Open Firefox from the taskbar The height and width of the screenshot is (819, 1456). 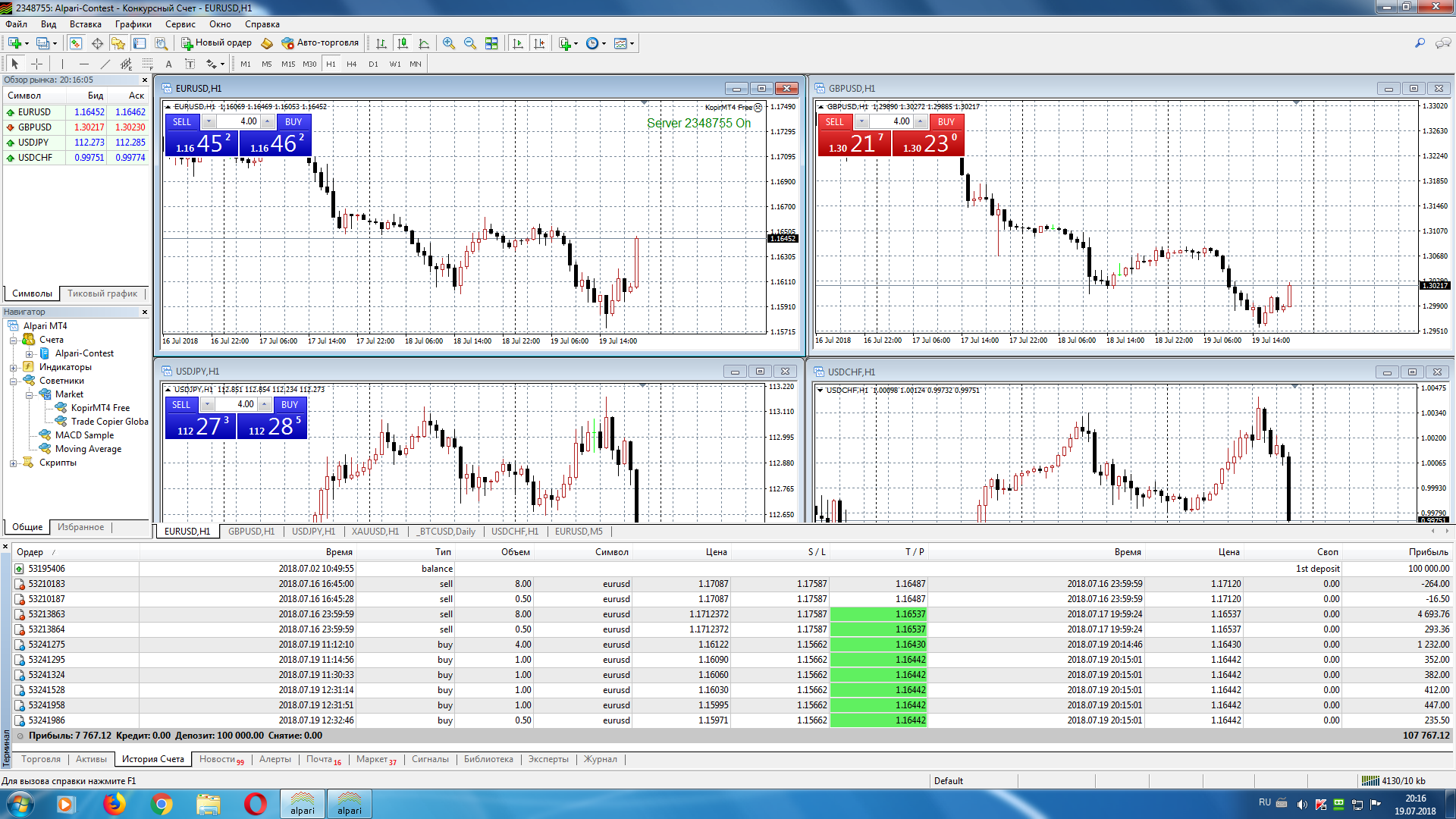pos(115,803)
